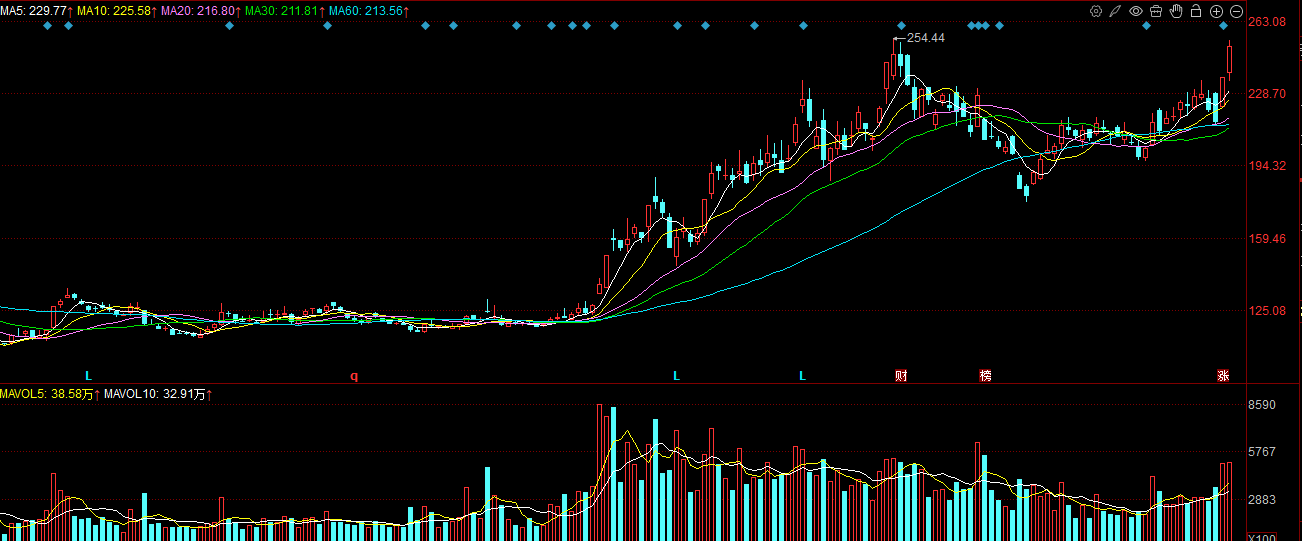Click the 8590 volume axis value
Image resolution: width=1302 pixels, height=541 pixels.
1262,404
